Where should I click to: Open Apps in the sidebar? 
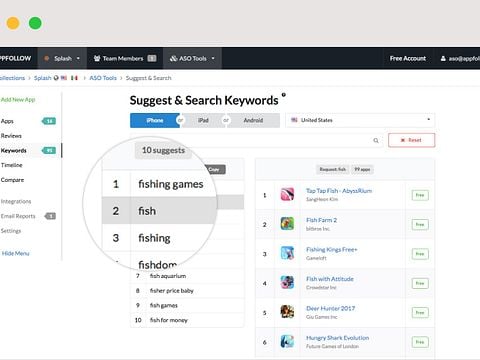7,121
